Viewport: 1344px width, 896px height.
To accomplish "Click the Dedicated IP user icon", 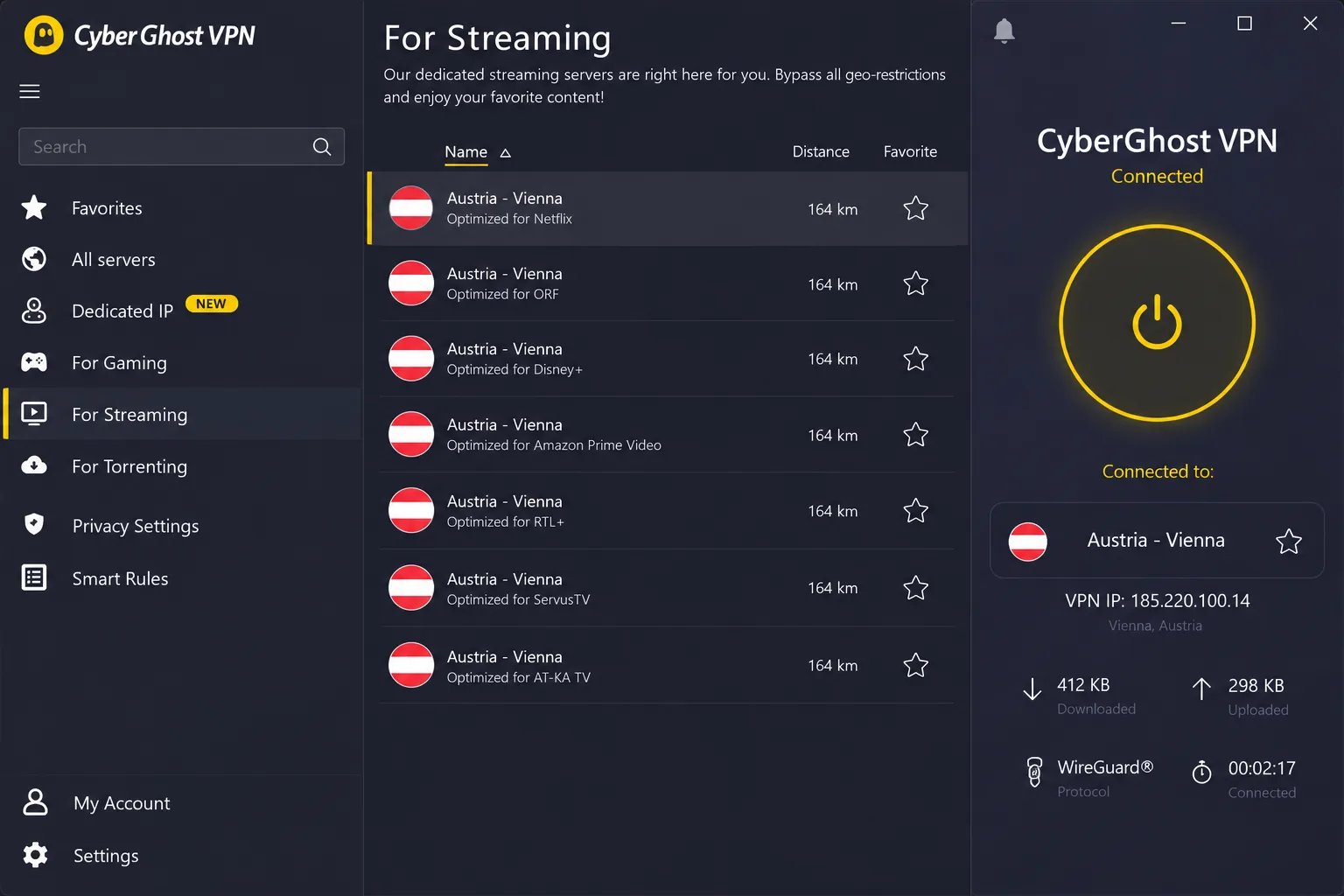I will click(34, 311).
